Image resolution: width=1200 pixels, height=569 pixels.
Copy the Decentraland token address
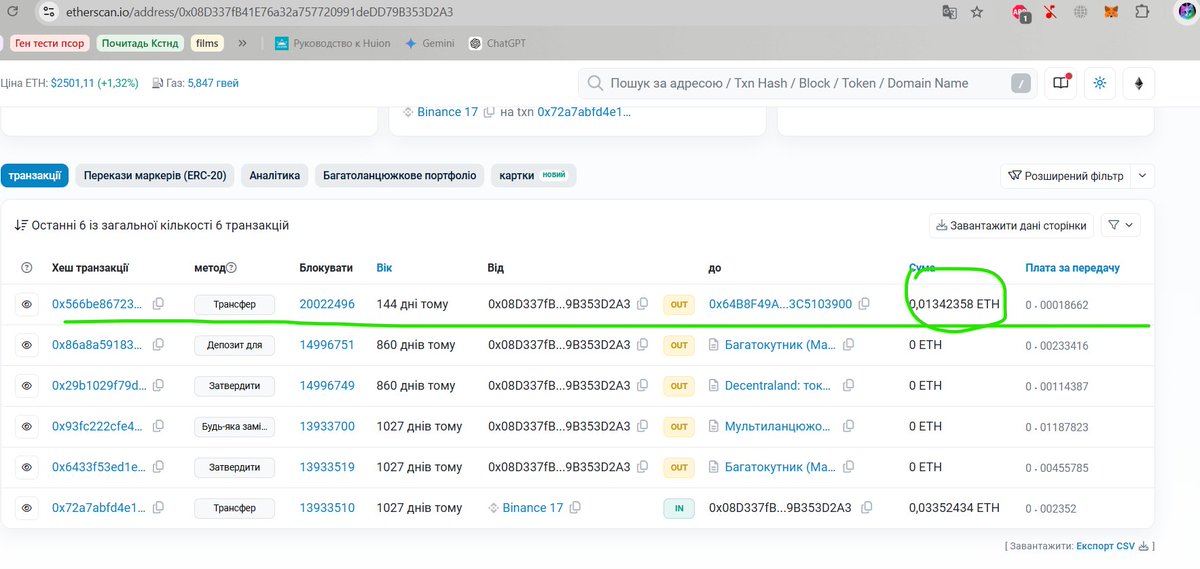(x=849, y=386)
